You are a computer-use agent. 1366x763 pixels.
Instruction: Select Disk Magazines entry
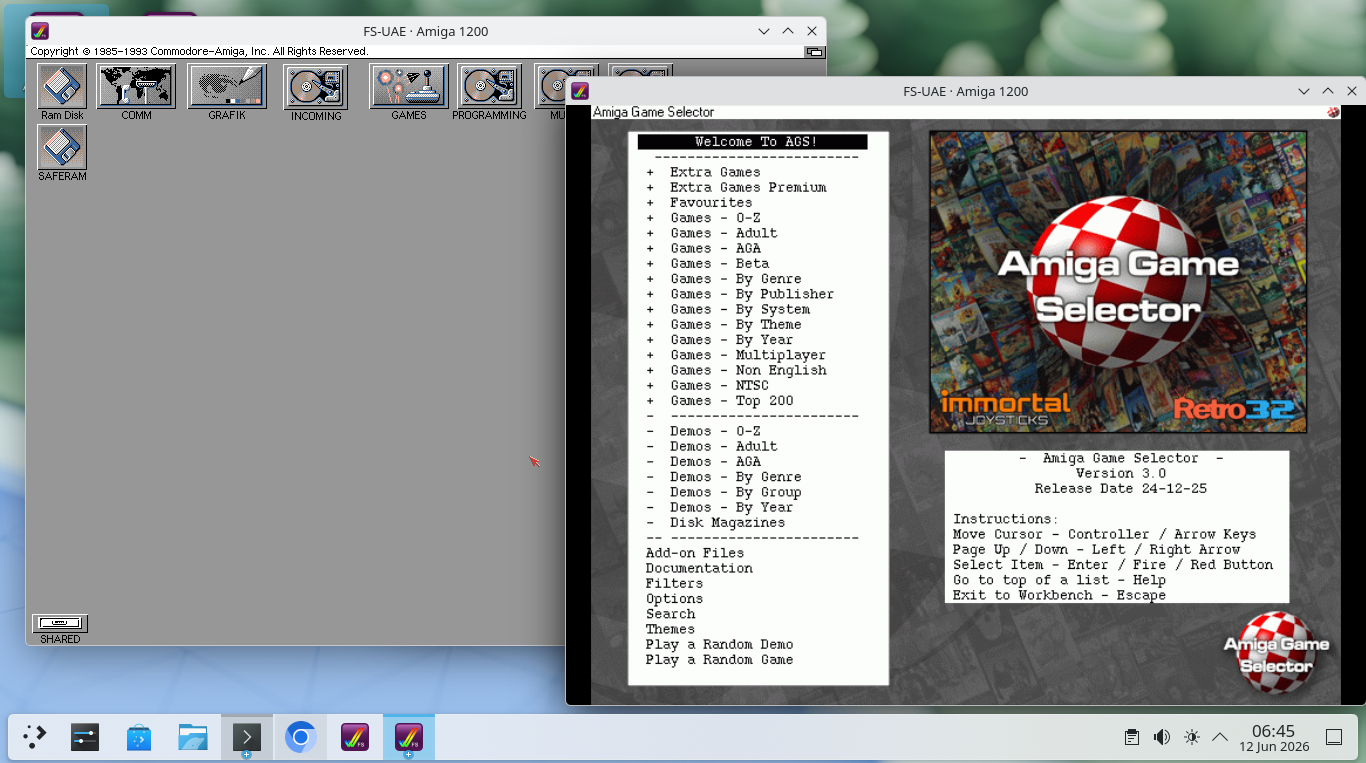(715, 522)
